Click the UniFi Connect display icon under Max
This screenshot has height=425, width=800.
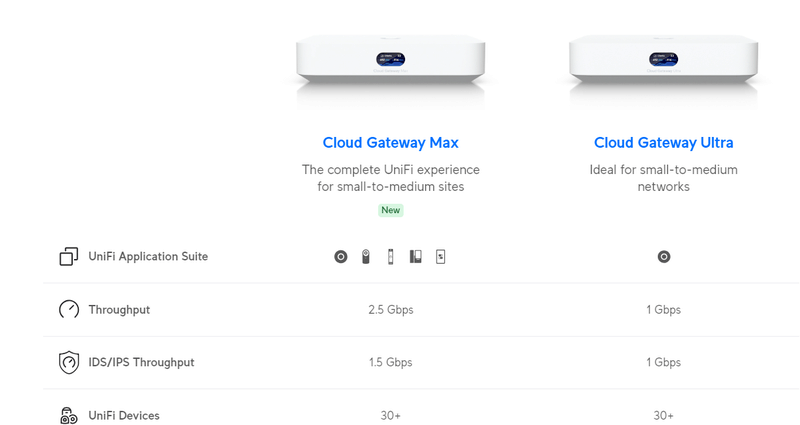point(440,257)
